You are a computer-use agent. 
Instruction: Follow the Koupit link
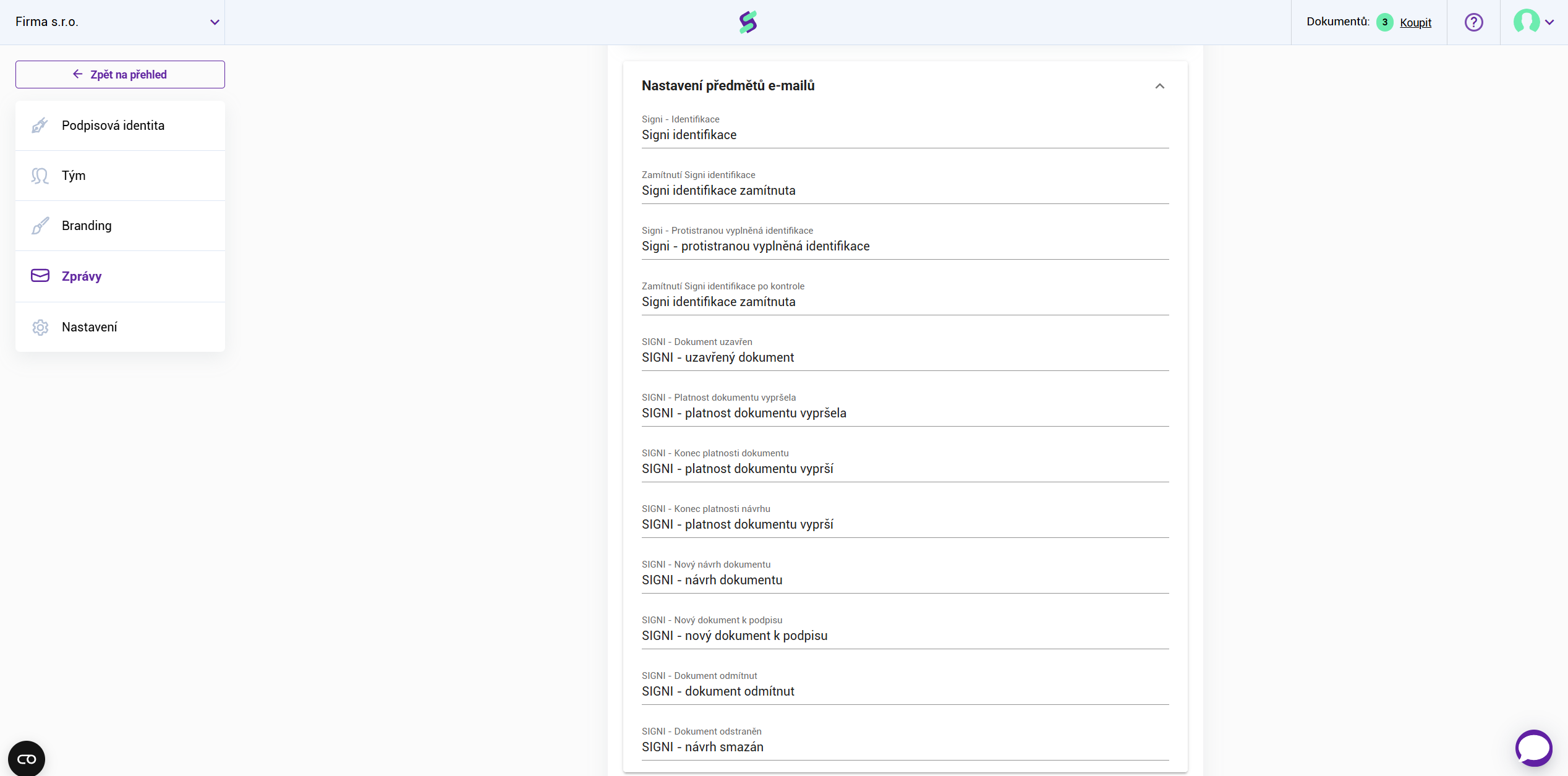coord(1415,22)
